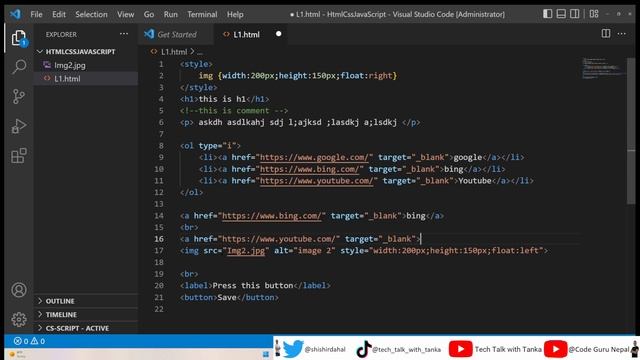Image resolution: width=640 pixels, height=360 pixels.
Task: Click the minimap code preview
Action: click(x=604, y=68)
